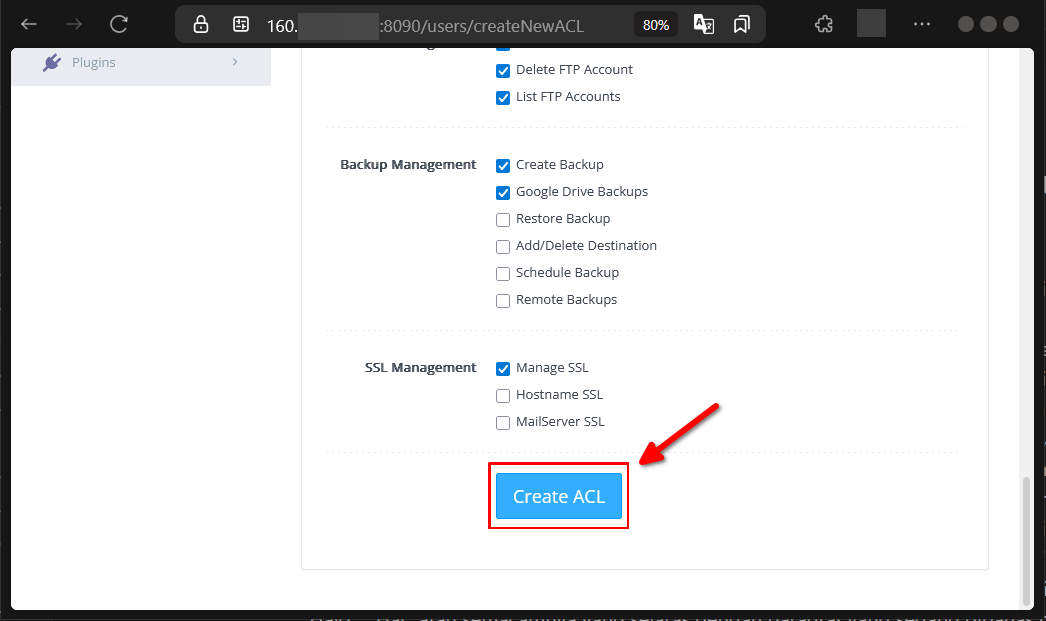Viewport: 1046px width, 621px height.
Task: Check the Remote Backups box
Action: coord(503,301)
